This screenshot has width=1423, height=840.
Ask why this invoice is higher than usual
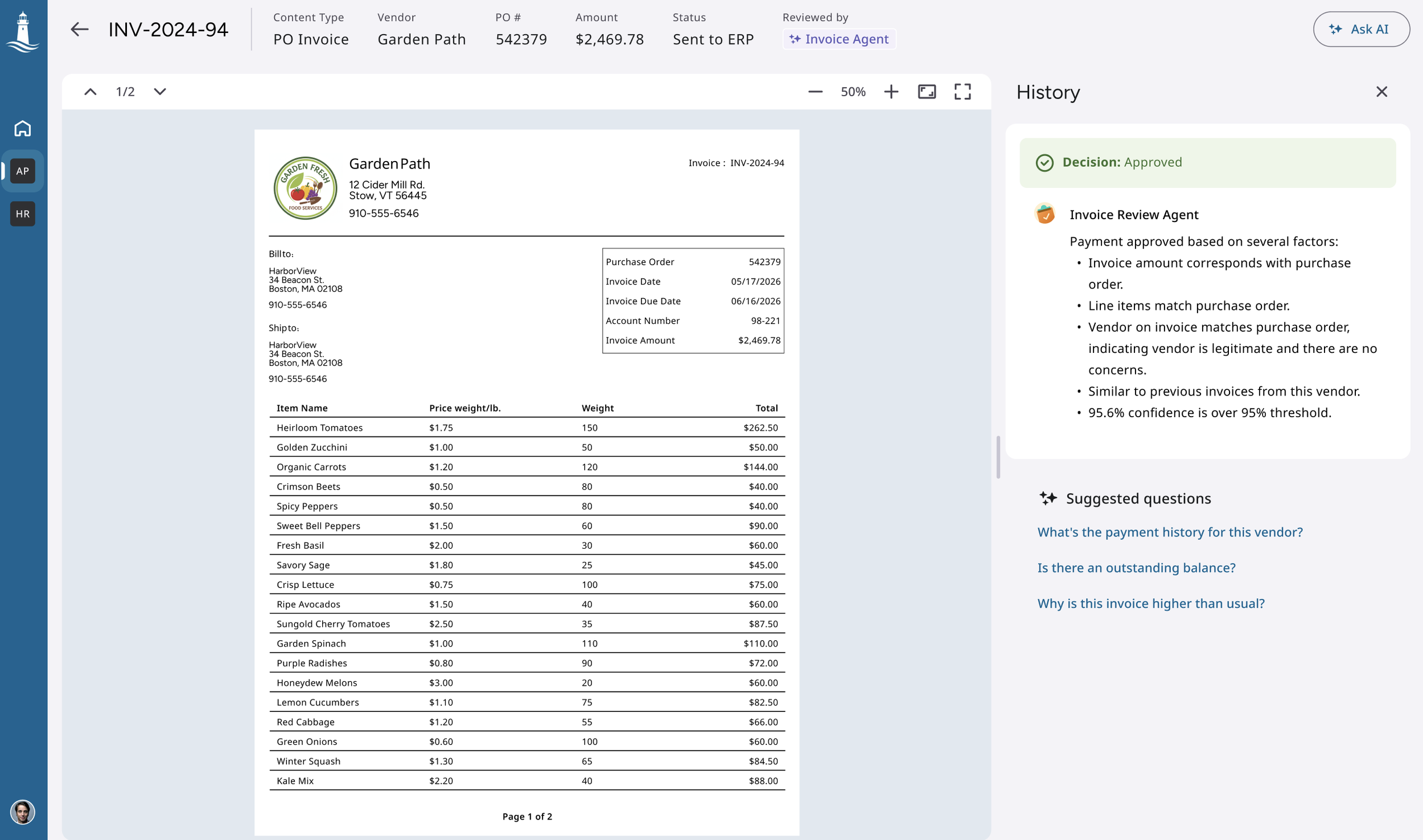click(1151, 603)
